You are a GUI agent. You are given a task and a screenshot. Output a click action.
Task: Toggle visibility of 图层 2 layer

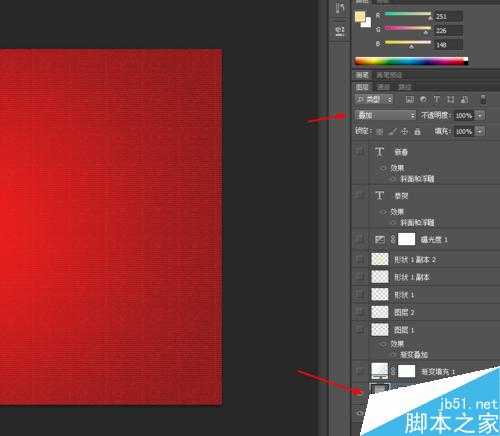[360, 312]
